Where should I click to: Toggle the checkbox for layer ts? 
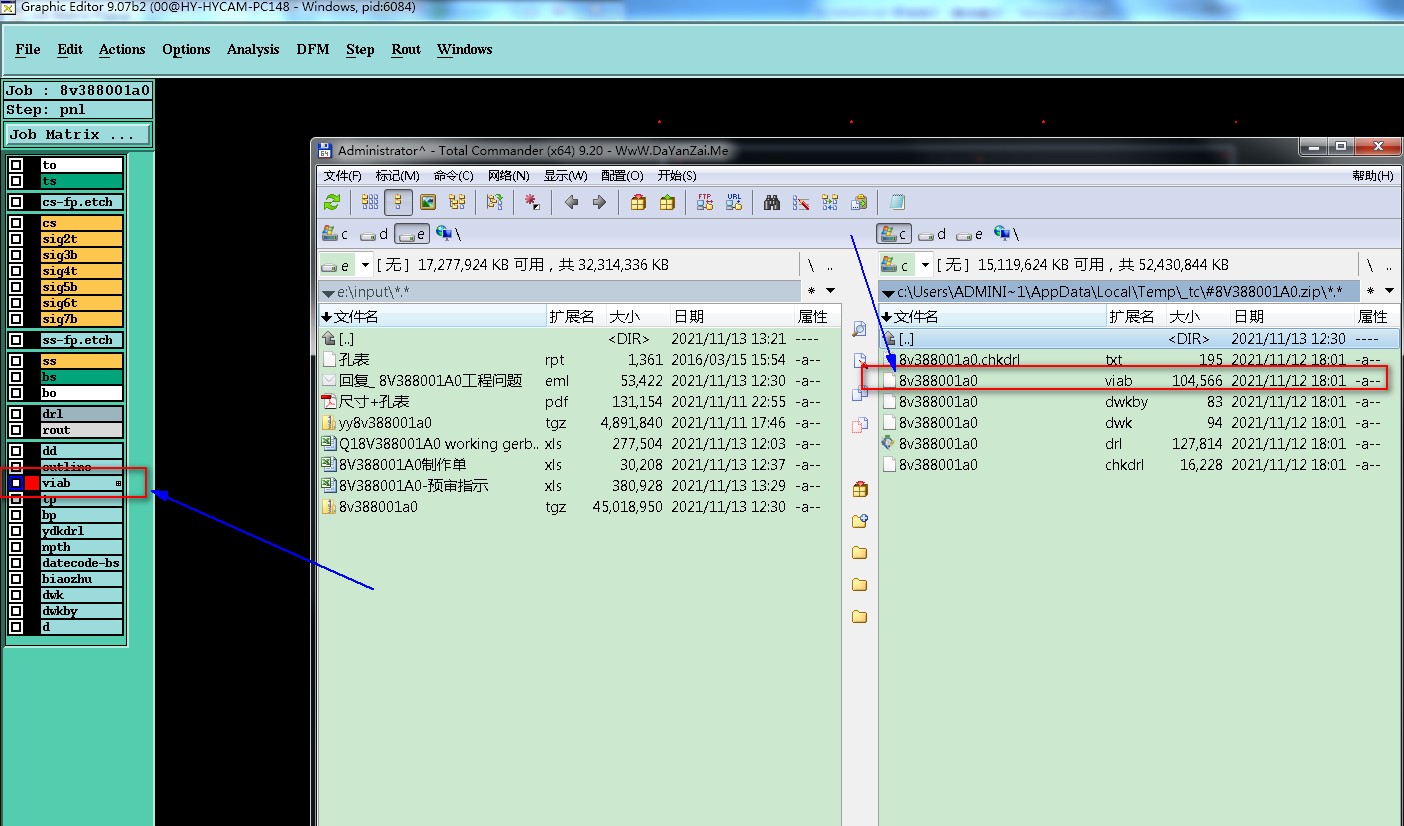tap(16, 181)
